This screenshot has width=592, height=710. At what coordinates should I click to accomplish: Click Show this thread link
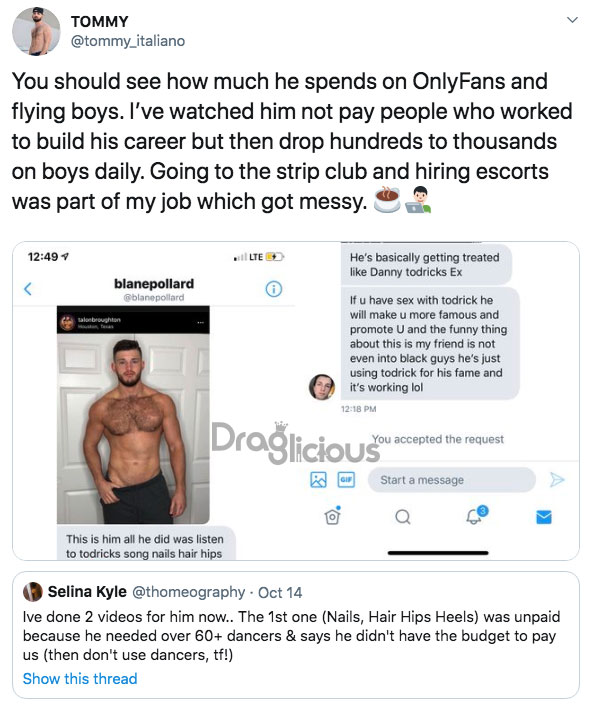(80, 678)
